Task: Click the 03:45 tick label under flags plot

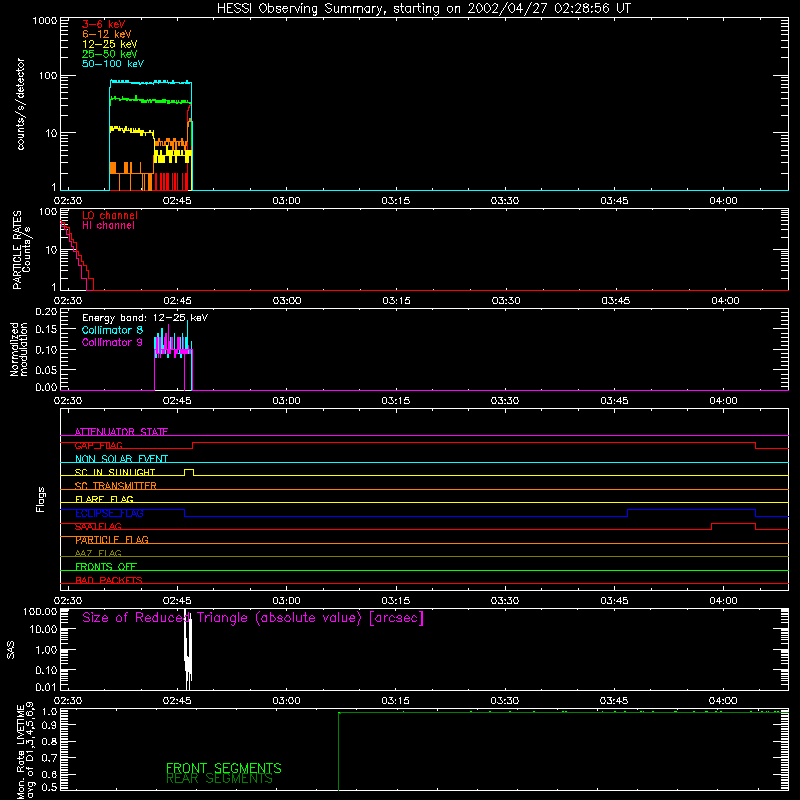Action: (x=614, y=601)
